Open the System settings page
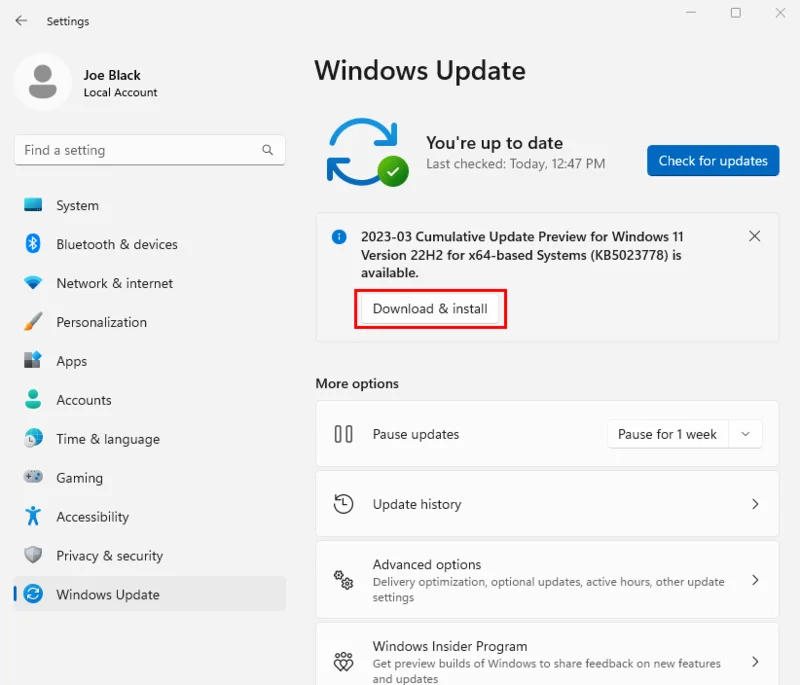This screenshot has width=800, height=685. click(149, 205)
